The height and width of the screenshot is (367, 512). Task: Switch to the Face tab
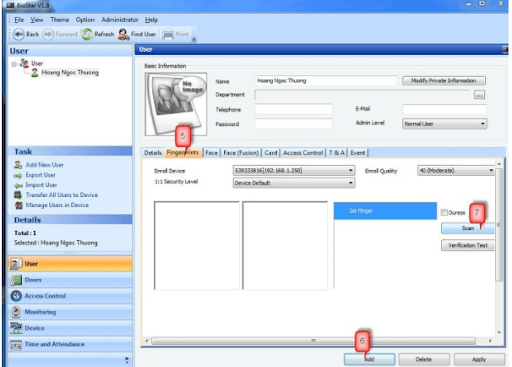tap(211, 153)
